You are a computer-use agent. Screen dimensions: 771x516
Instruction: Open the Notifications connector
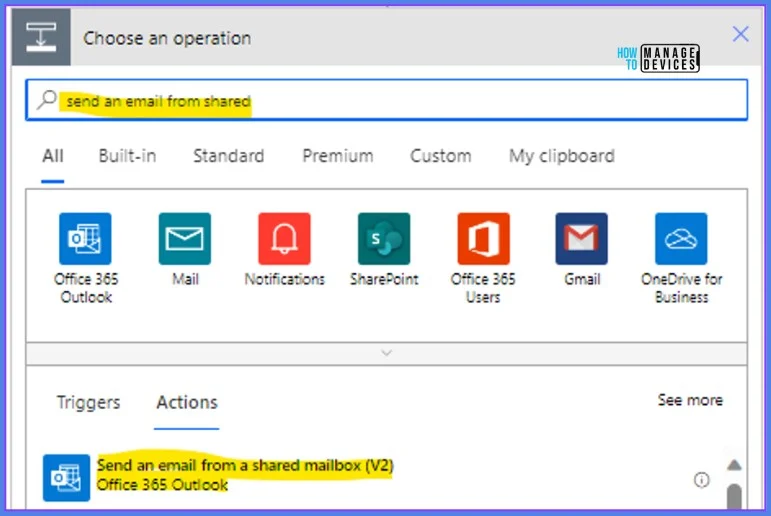pyautogui.click(x=284, y=239)
